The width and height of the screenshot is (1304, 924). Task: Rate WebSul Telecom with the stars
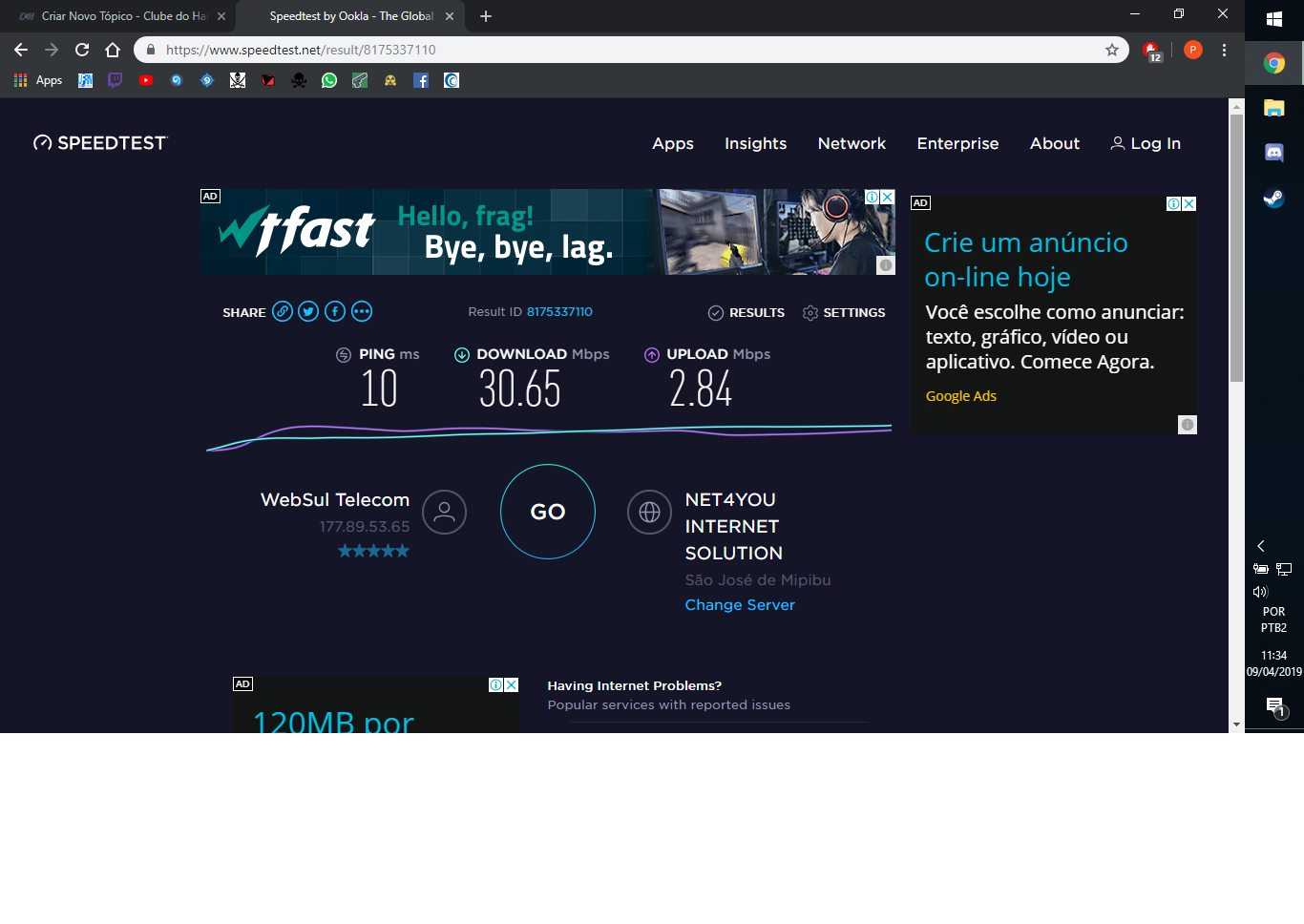[373, 551]
